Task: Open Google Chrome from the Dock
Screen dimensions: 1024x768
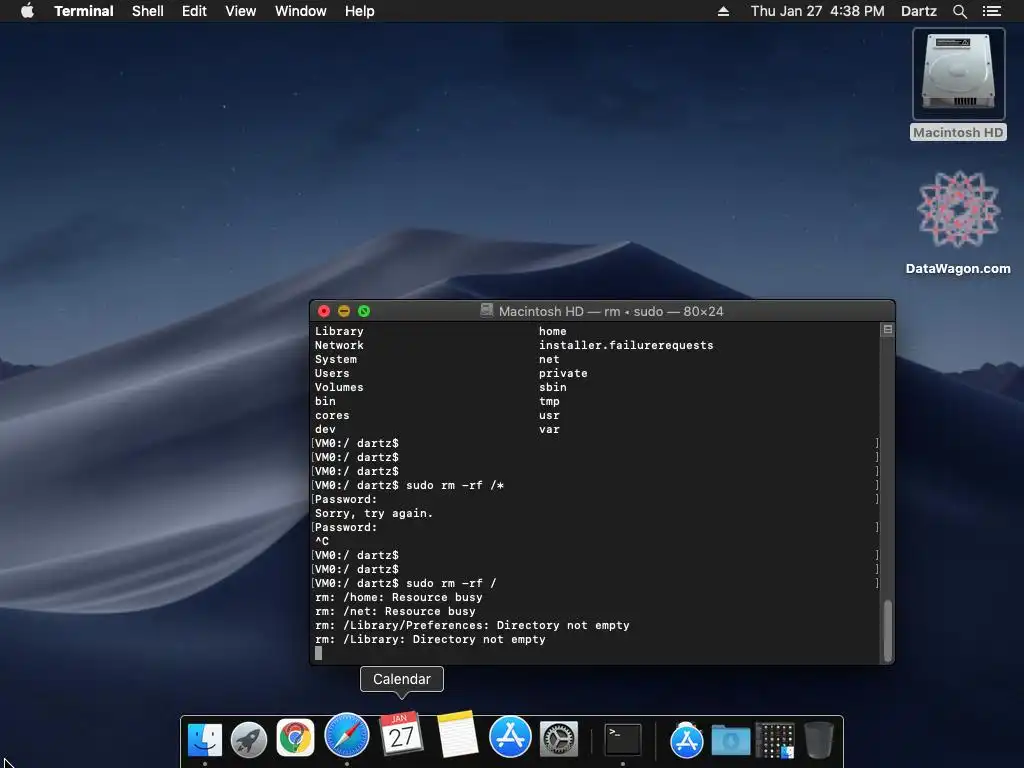Action: coord(295,738)
